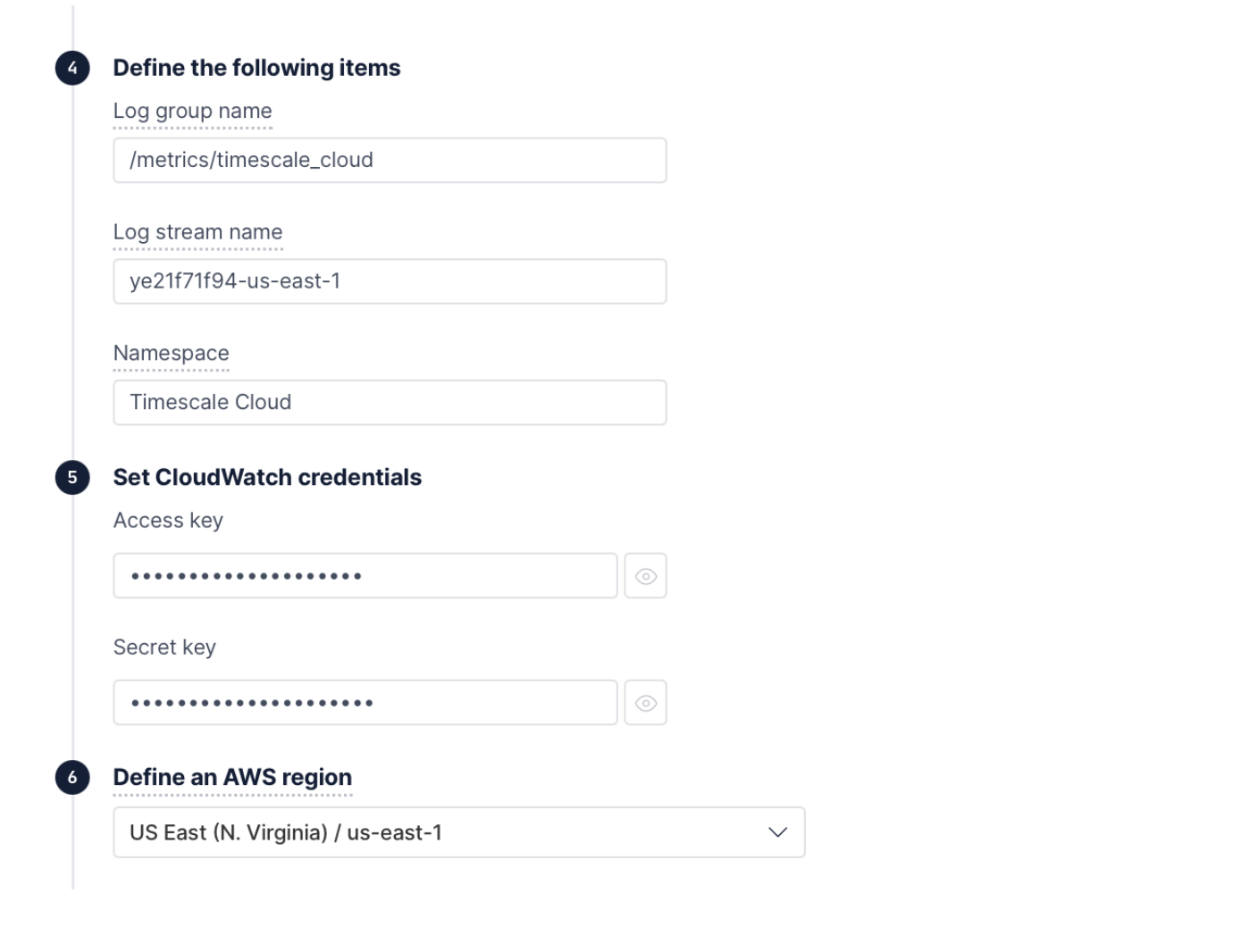Select the Namespace text field
This screenshot has height=952, width=1249.
(390, 403)
